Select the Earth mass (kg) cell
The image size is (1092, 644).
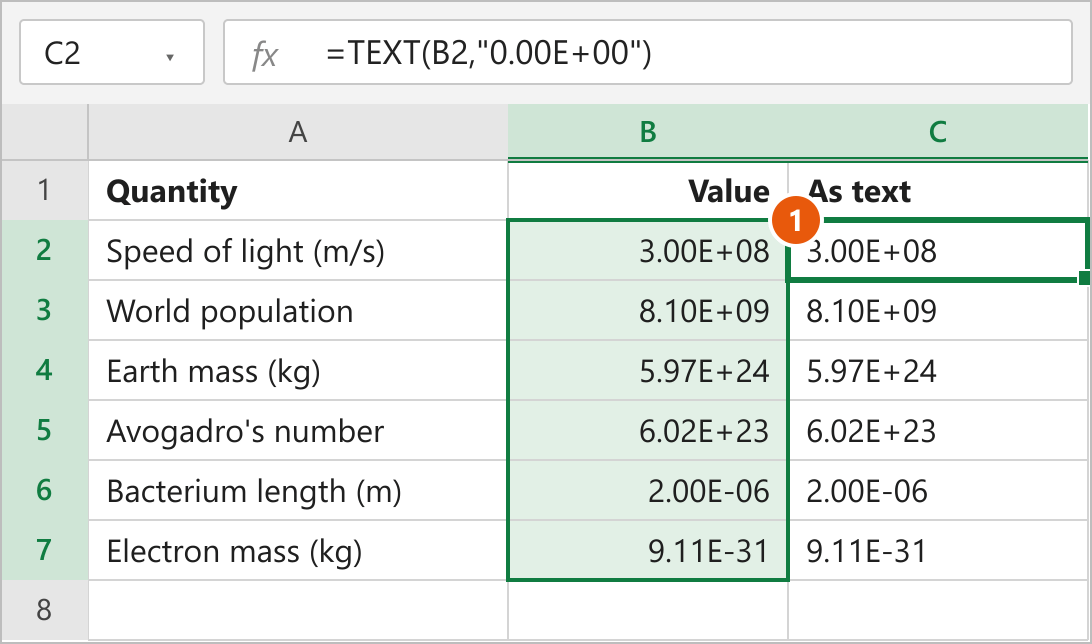pyautogui.click(x=298, y=370)
